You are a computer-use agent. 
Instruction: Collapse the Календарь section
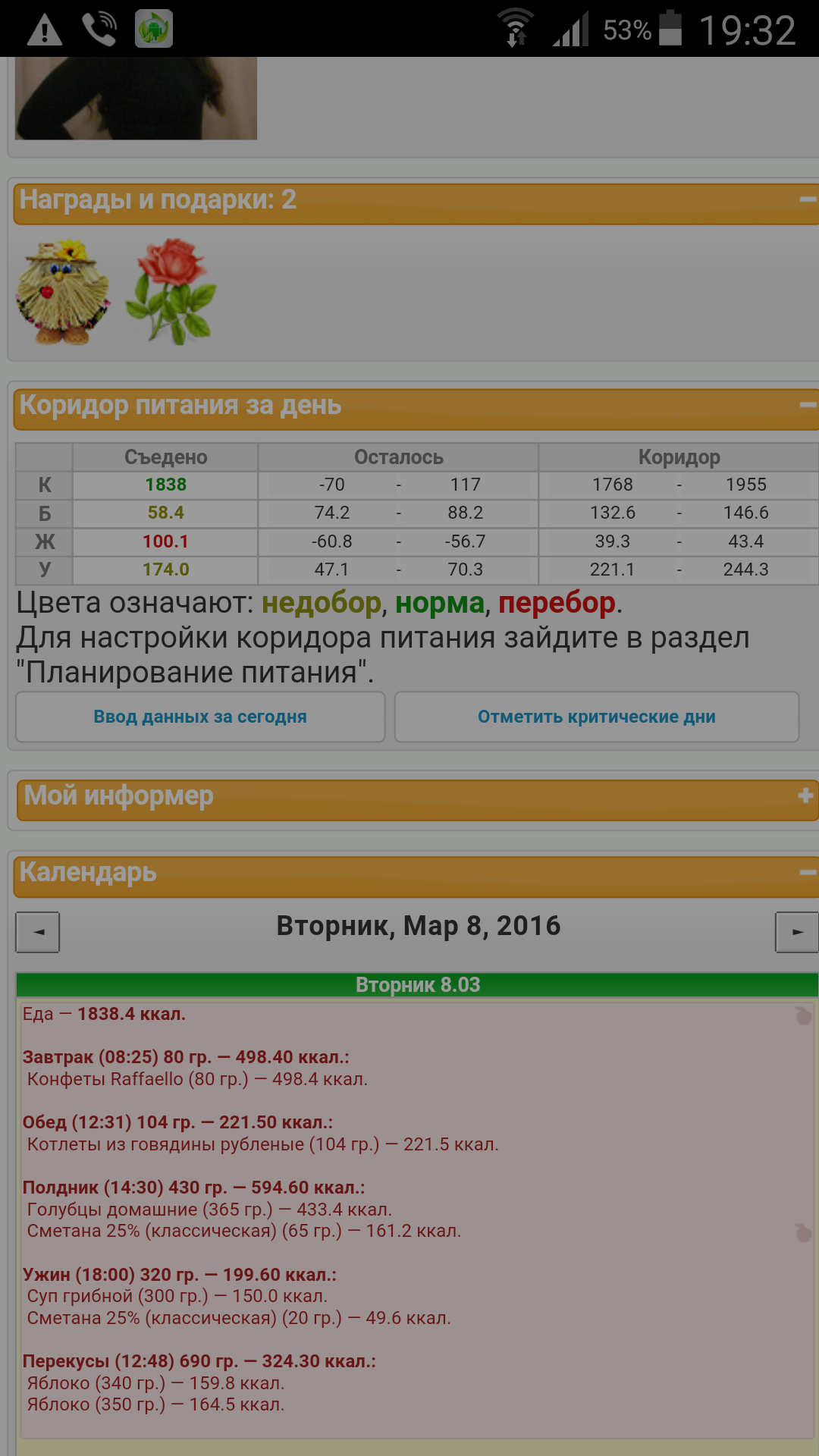pos(807,873)
